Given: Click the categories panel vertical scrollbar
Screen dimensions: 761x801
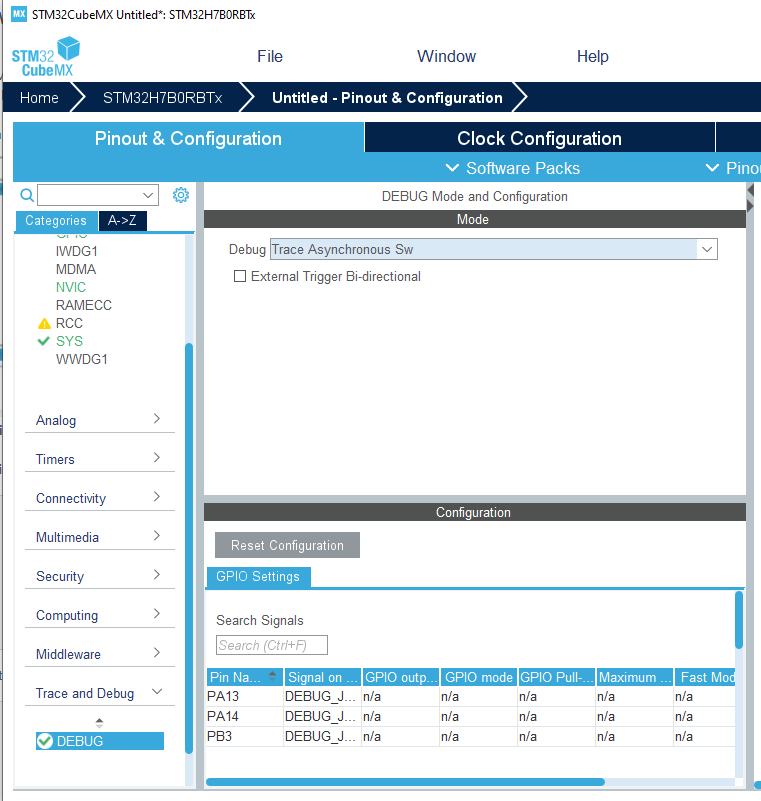Looking at the screenshot, I should pyautogui.click(x=189, y=548).
